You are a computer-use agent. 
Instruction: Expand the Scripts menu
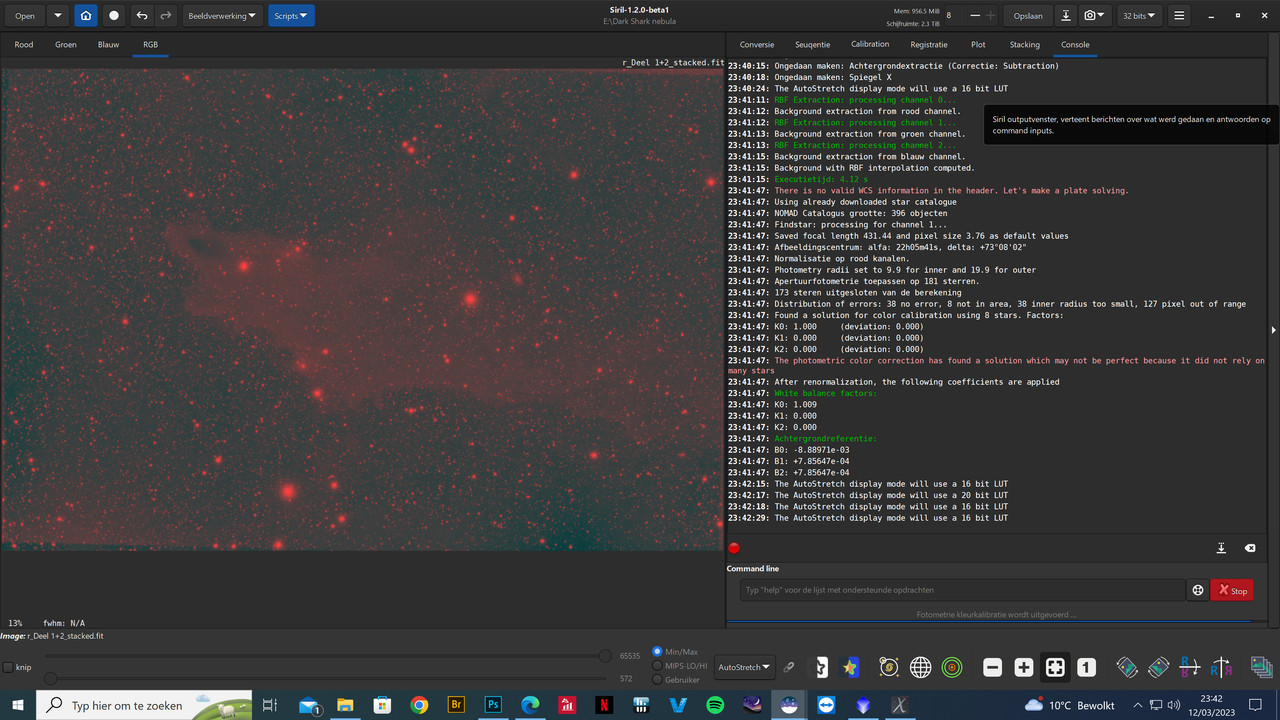point(291,16)
